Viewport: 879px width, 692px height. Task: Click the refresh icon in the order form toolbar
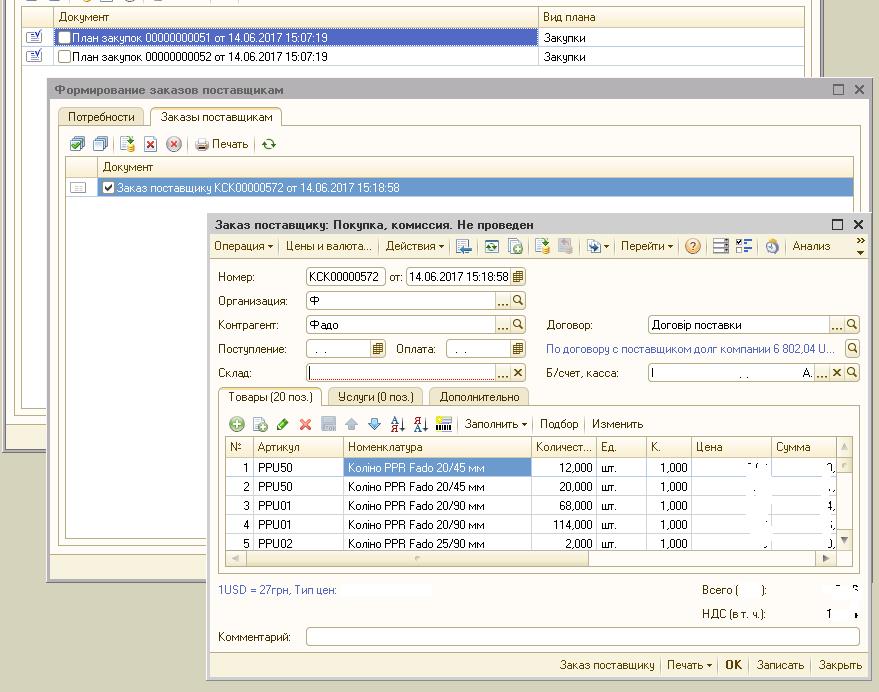pyautogui.click(x=492, y=246)
